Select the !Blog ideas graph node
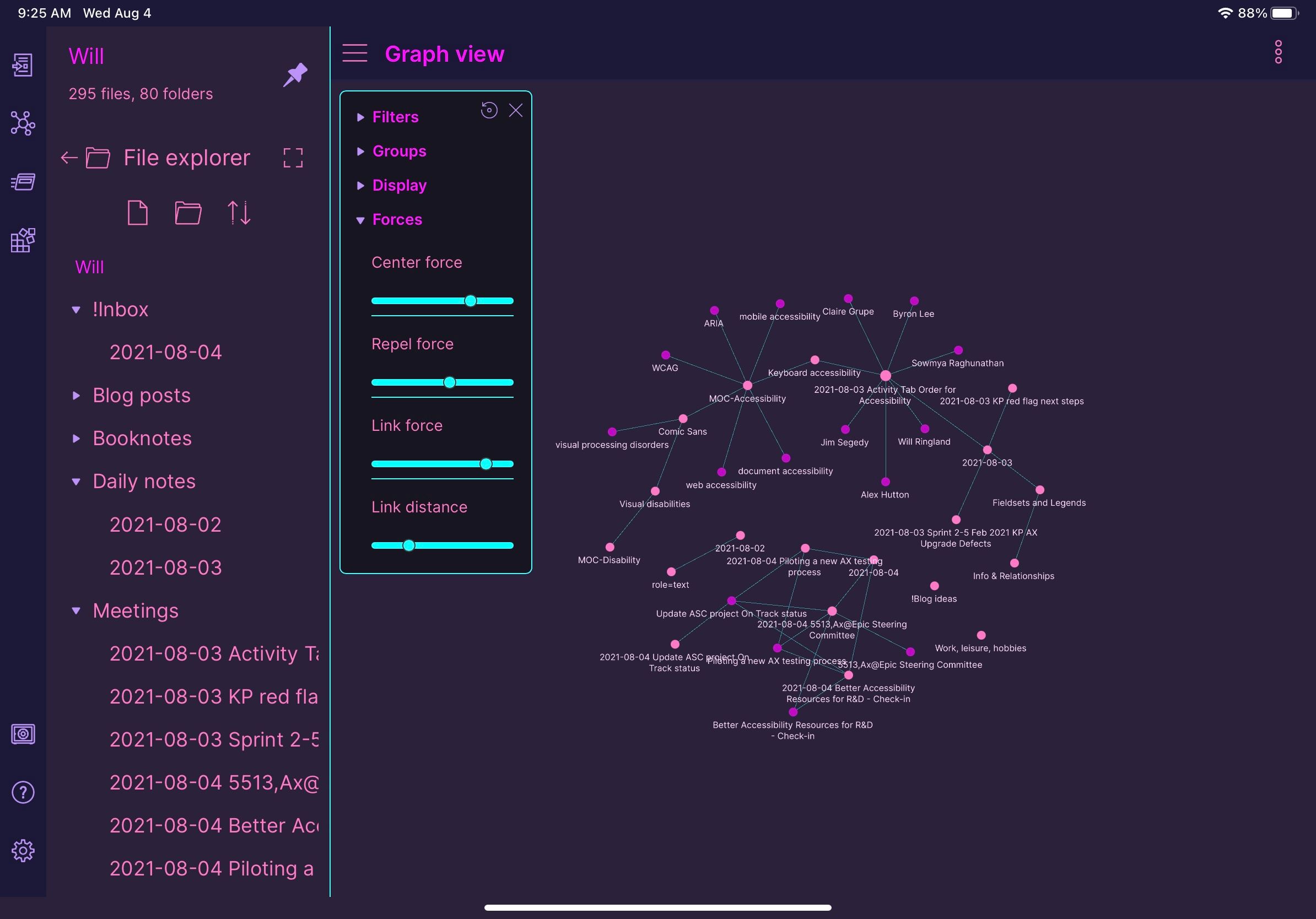 click(934, 586)
